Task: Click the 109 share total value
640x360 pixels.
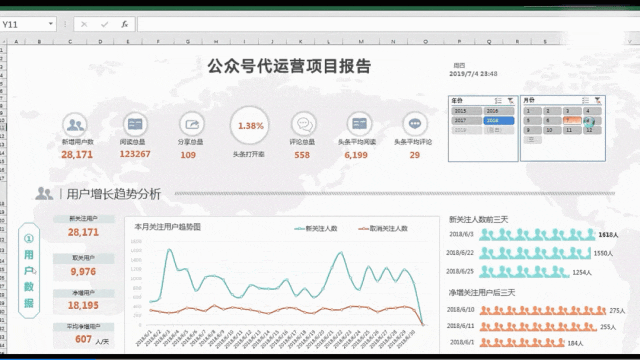Action: tap(188, 155)
